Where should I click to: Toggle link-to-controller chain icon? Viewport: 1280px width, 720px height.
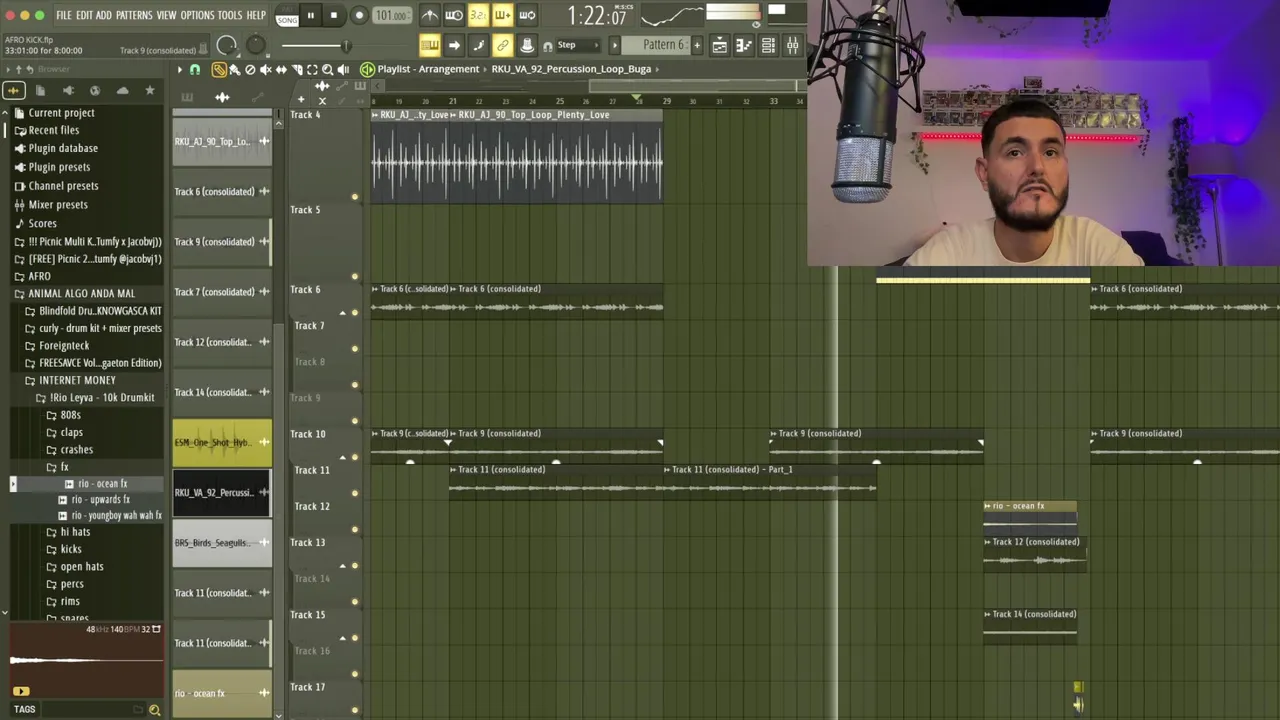[502, 45]
